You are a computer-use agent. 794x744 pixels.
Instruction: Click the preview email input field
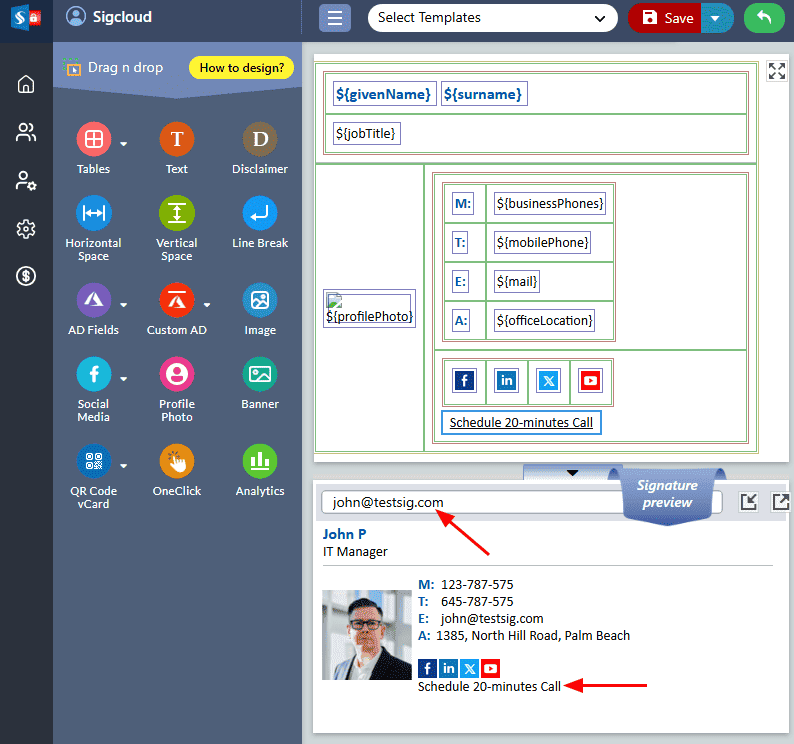(520, 502)
